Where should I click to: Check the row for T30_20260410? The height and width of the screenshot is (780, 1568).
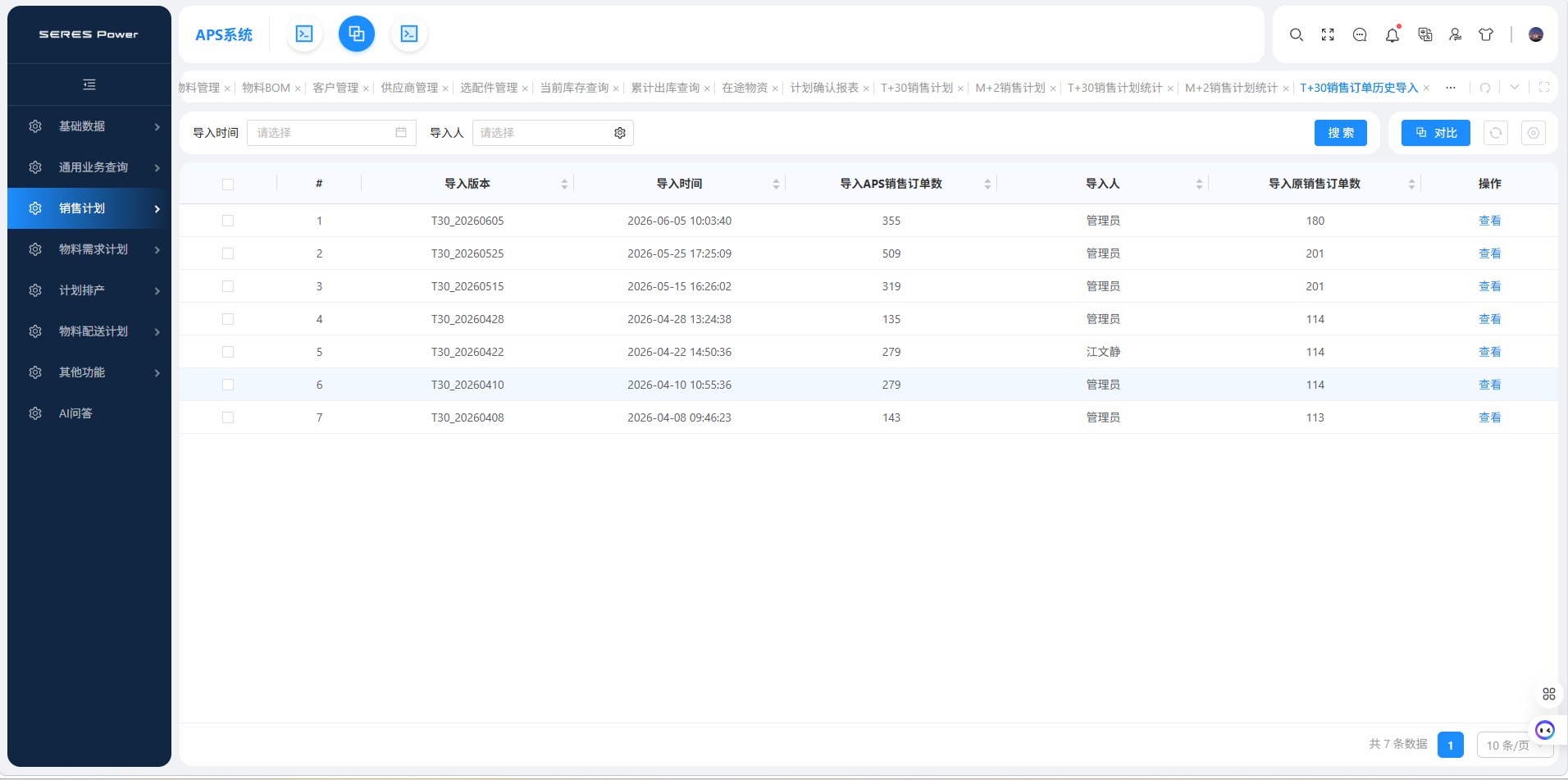coord(228,385)
